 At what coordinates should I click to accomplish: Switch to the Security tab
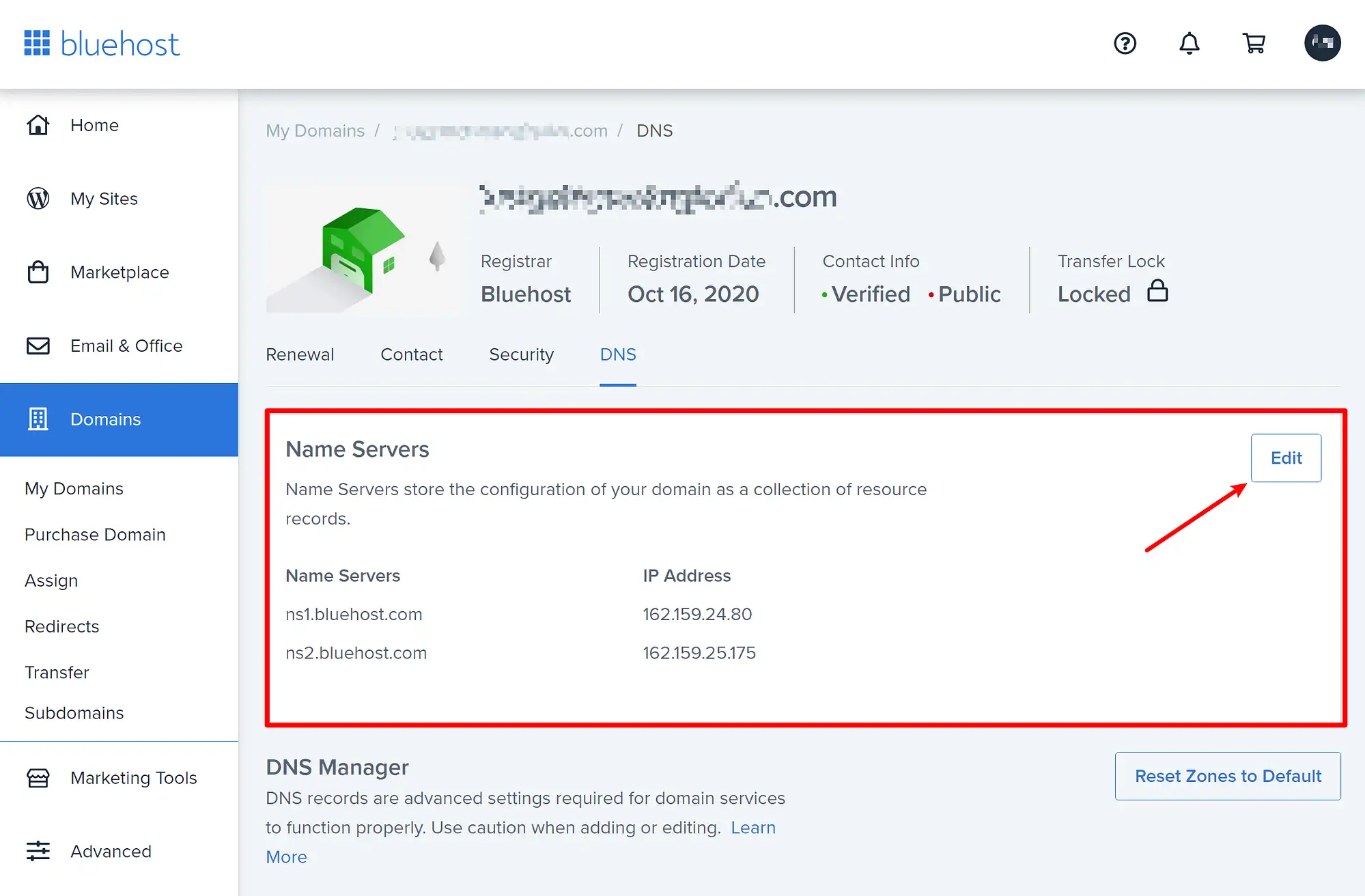tap(521, 354)
